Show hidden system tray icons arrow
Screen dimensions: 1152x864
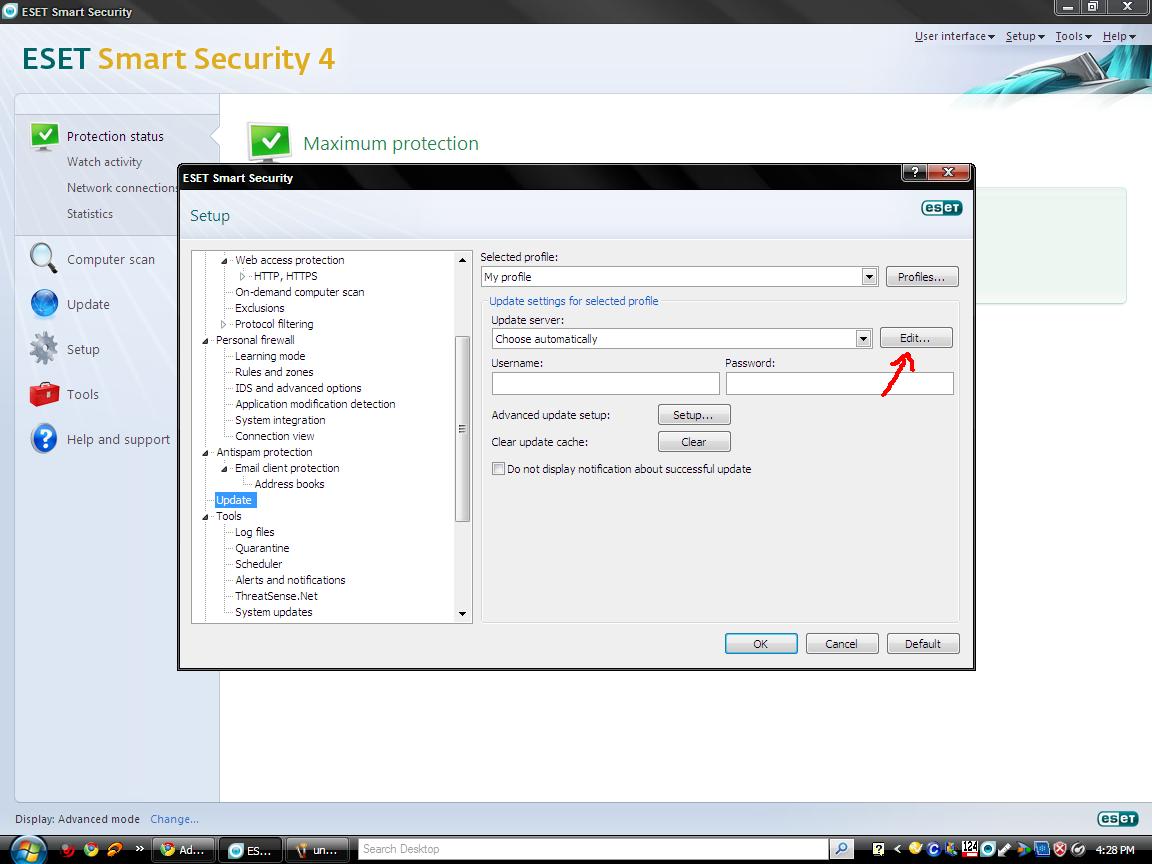pyautogui.click(x=897, y=850)
